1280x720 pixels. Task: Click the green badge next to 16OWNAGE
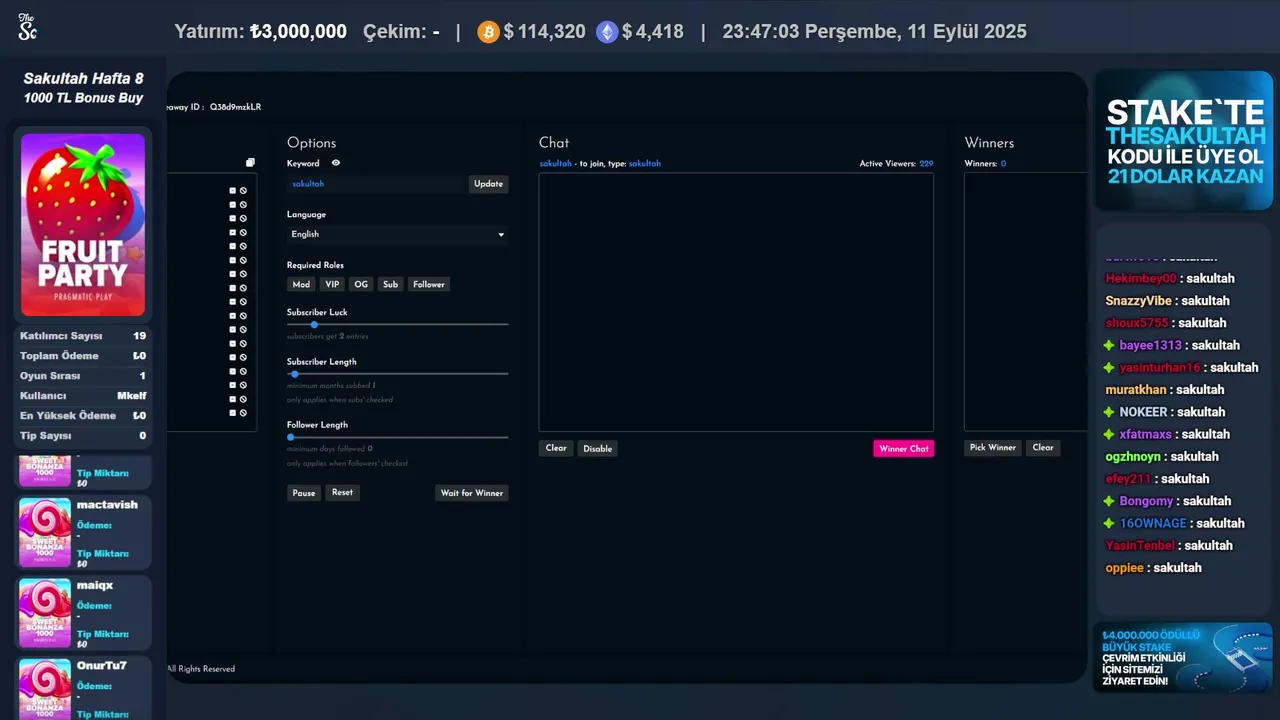coord(1109,523)
